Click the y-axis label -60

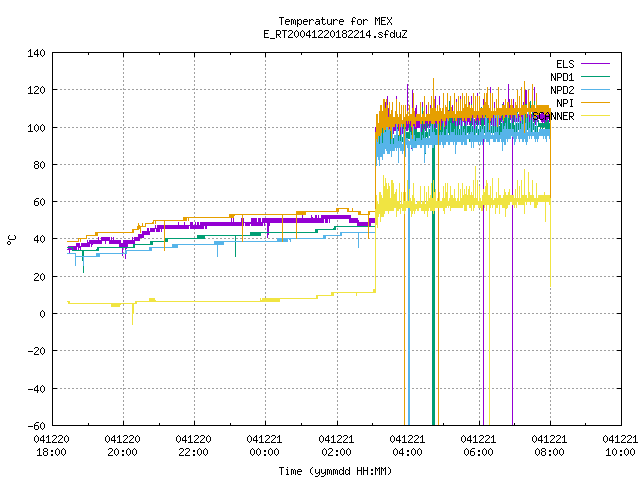(36, 426)
